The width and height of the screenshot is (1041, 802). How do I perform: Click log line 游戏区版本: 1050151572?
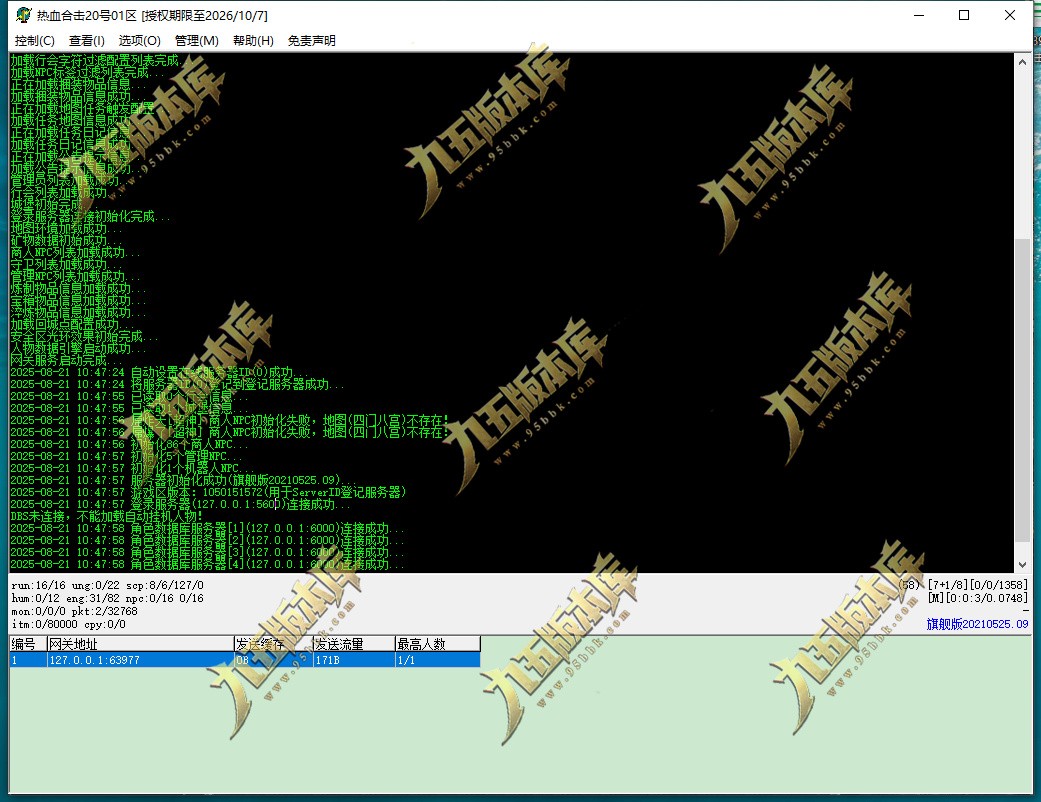[x=208, y=492]
